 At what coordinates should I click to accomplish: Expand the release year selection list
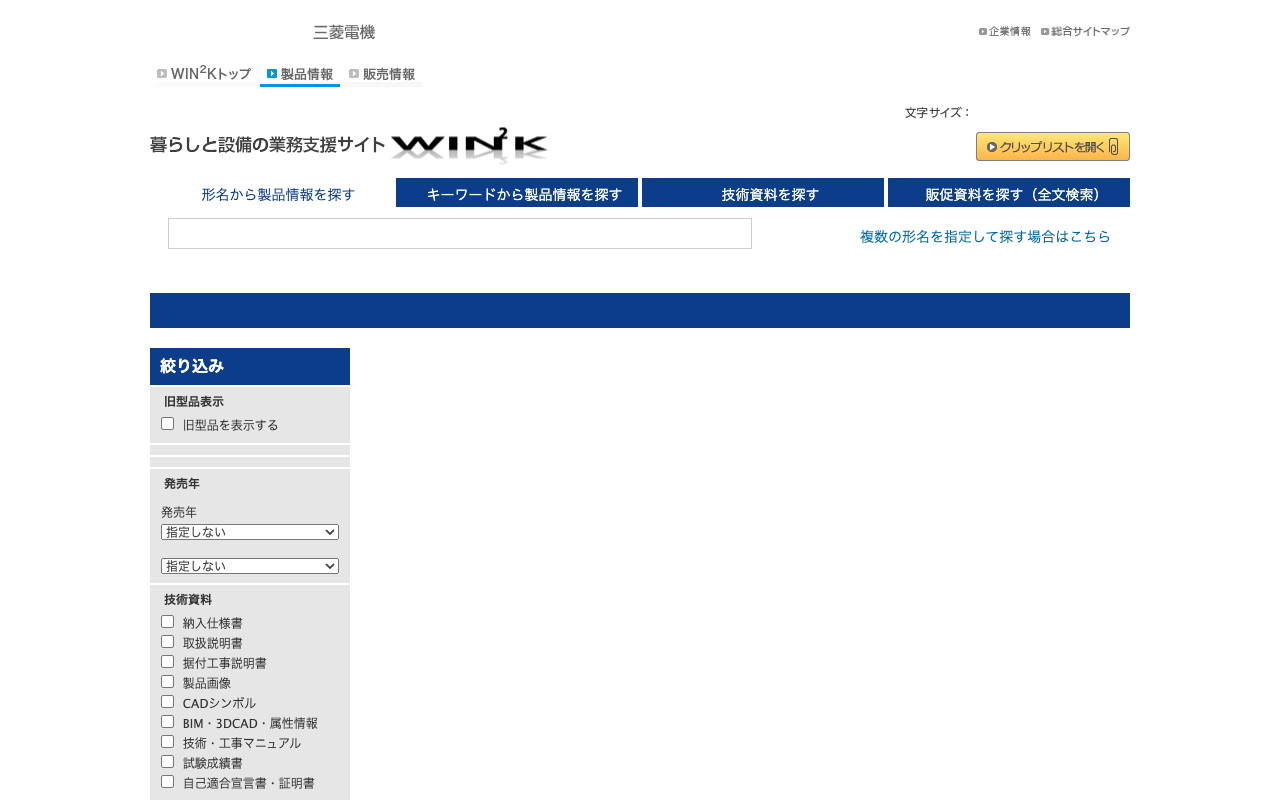[x=249, y=532]
